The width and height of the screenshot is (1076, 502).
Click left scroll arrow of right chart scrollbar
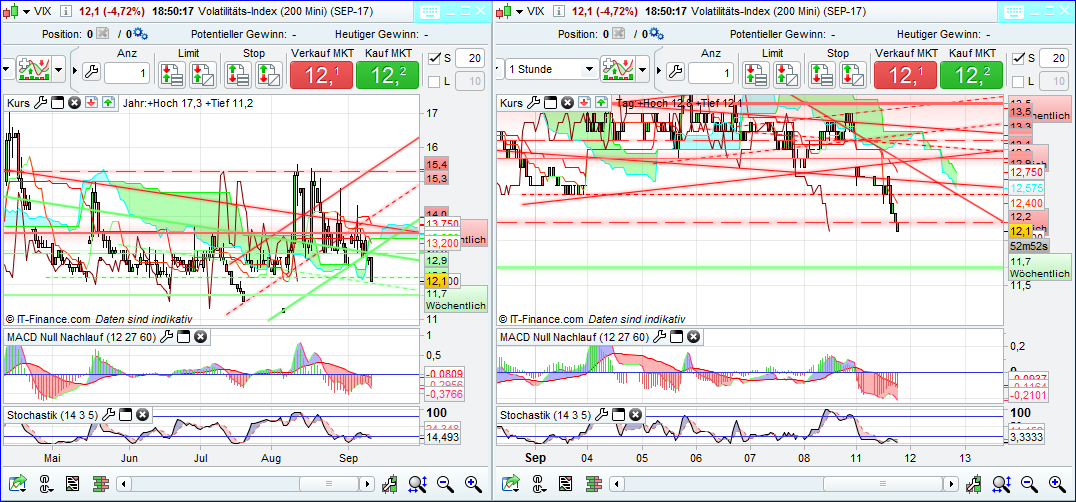(x=616, y=484)
